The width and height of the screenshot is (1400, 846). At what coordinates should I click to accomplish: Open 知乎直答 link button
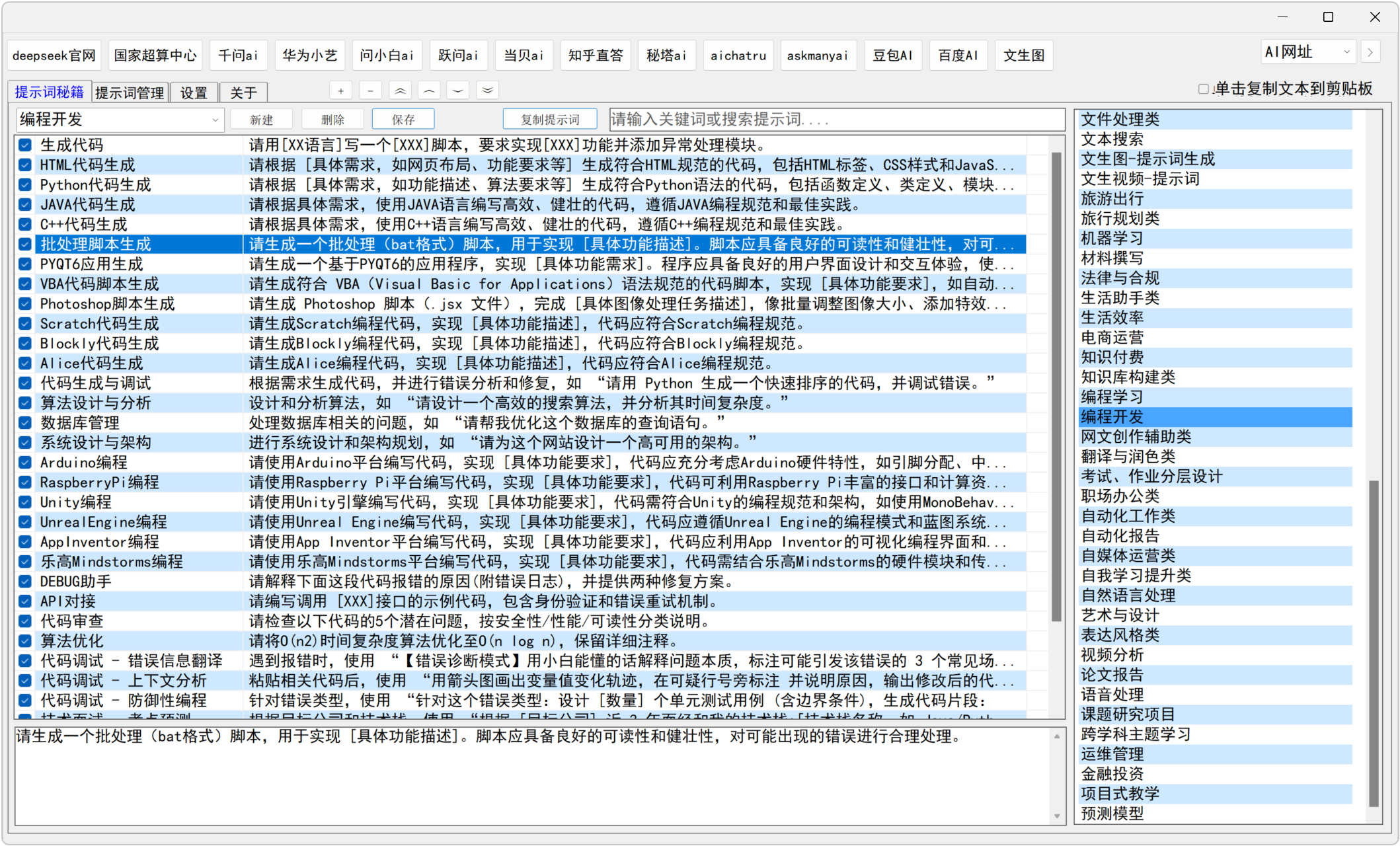point(596,56)
